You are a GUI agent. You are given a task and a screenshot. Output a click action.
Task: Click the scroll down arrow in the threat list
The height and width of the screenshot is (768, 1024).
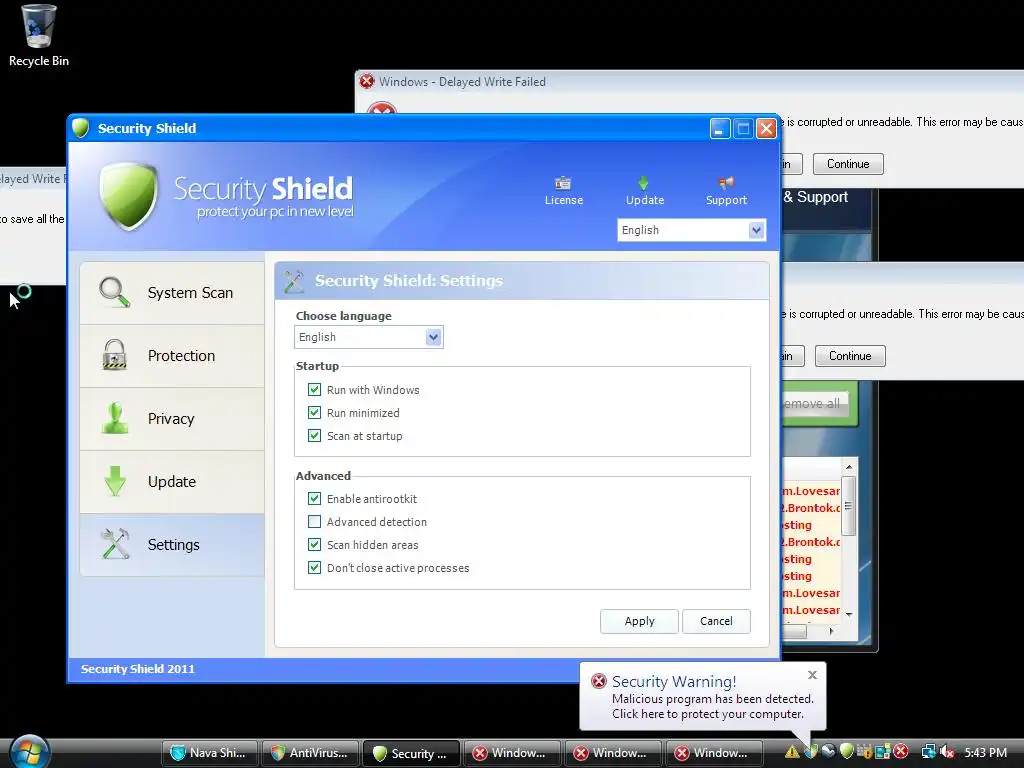point(848,614)
